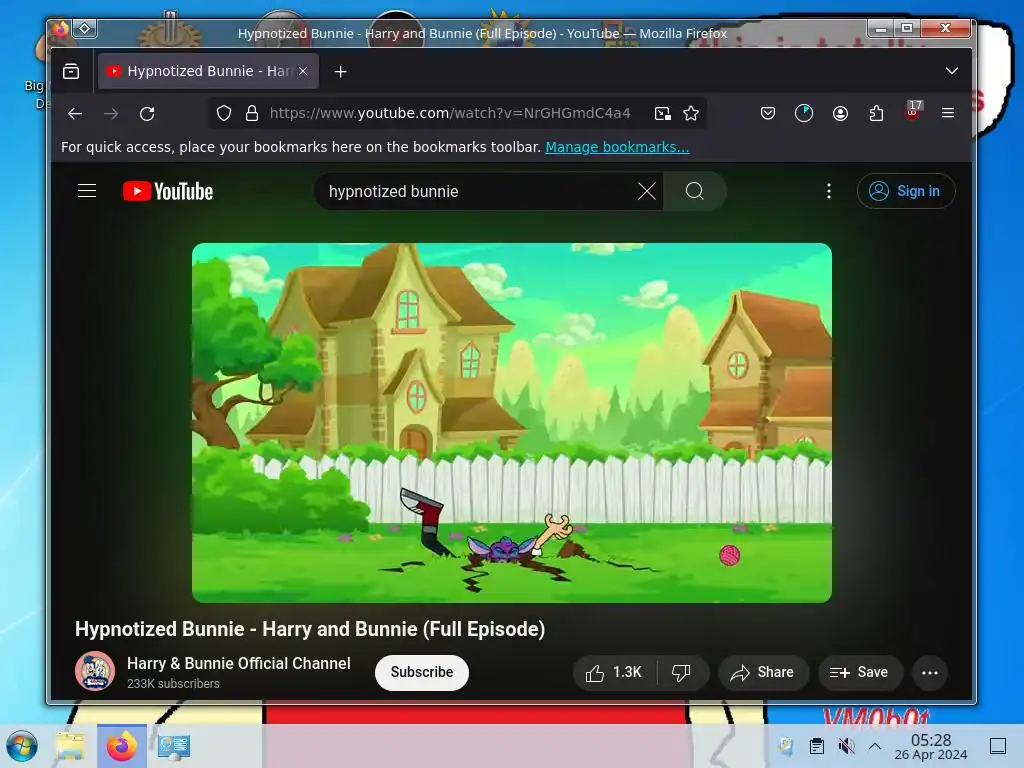Reload the current YouTube page
Viewport: 1024px width, 768px height.
click(147, 114)
